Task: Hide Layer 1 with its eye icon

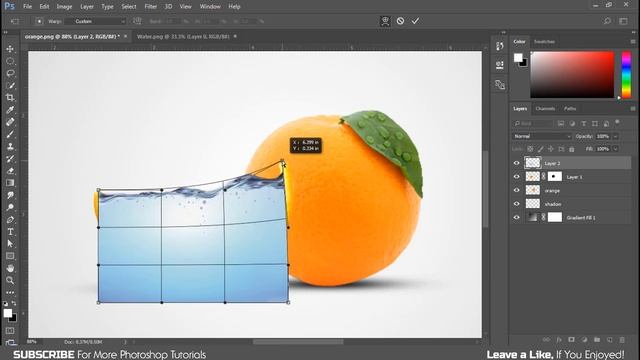Action: coord(516,177)
